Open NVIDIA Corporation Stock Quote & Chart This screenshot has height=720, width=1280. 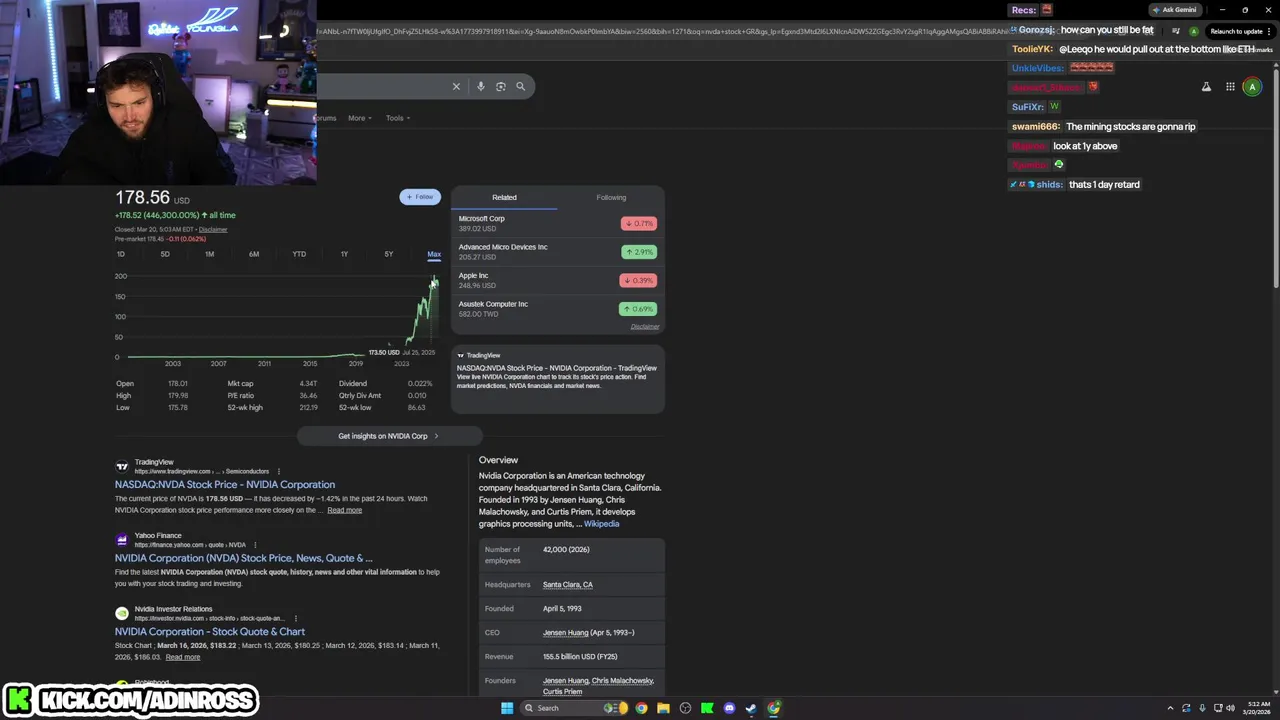210,632
